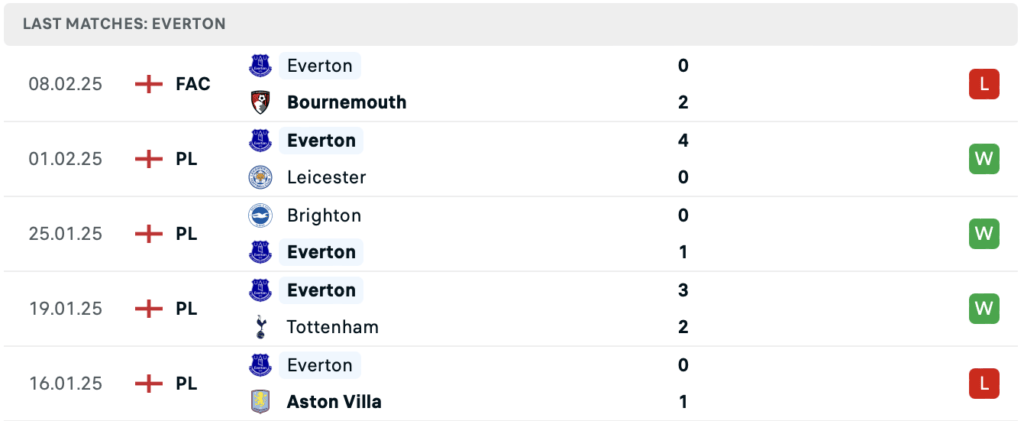Click red L badge for Aston Villa match
Viewport: 1024px width, 421px height.
(984, 383)
